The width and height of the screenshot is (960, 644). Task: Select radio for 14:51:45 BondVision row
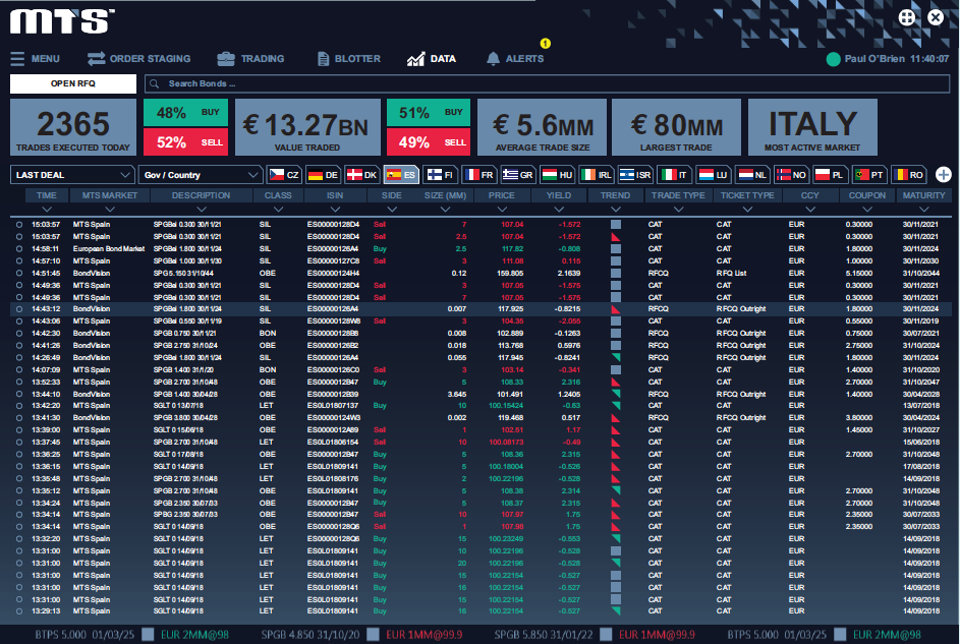pyautogui.click(x=19, y=273)
